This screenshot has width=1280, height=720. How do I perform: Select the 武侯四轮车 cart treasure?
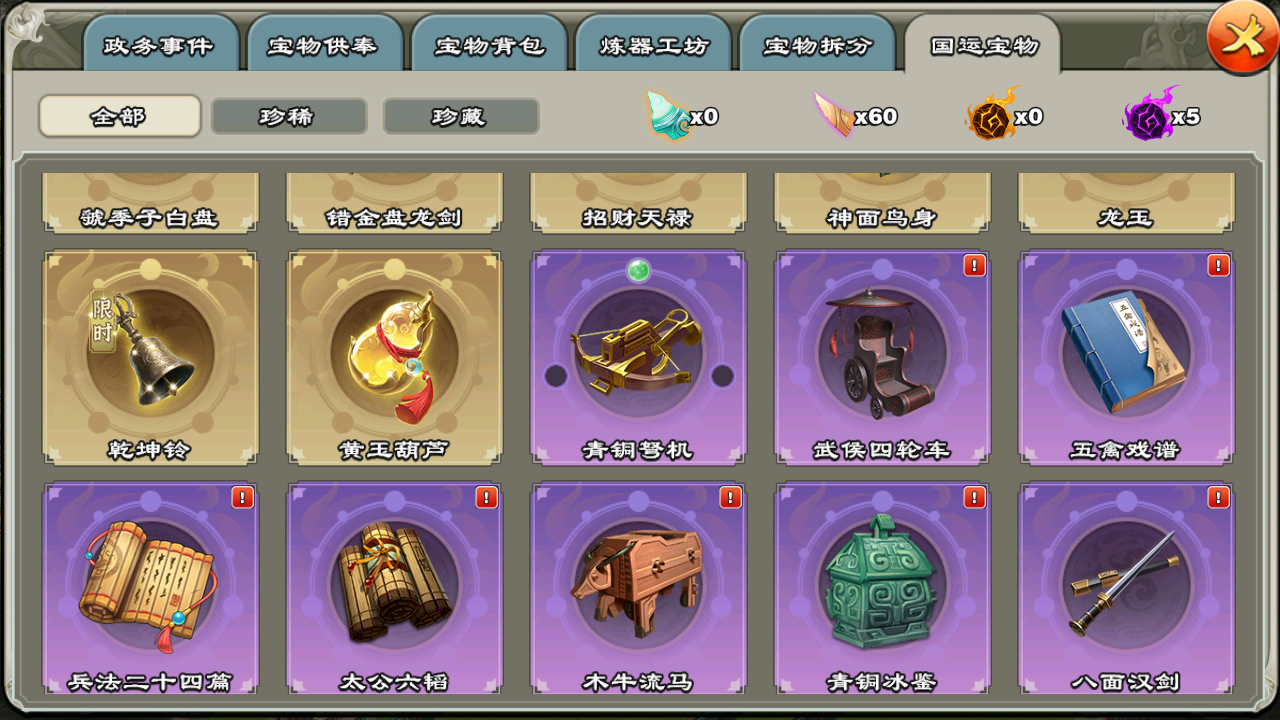pos(882,357)
